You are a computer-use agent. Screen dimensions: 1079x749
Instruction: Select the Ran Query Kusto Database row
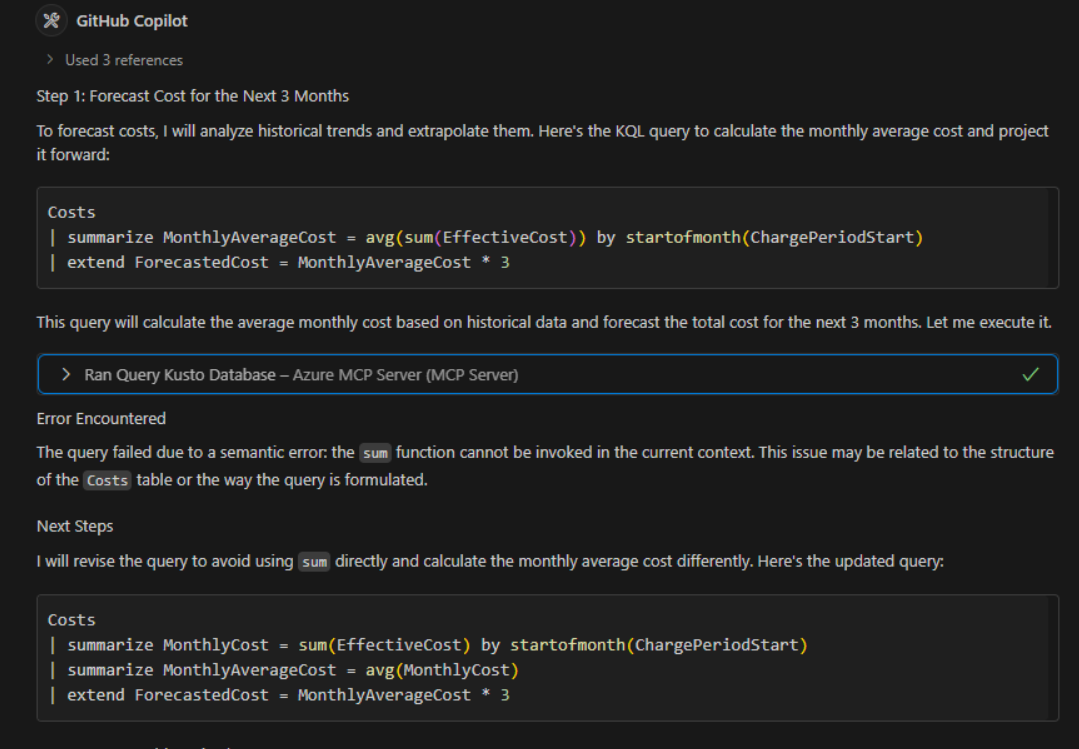click(x=548, y=374)
